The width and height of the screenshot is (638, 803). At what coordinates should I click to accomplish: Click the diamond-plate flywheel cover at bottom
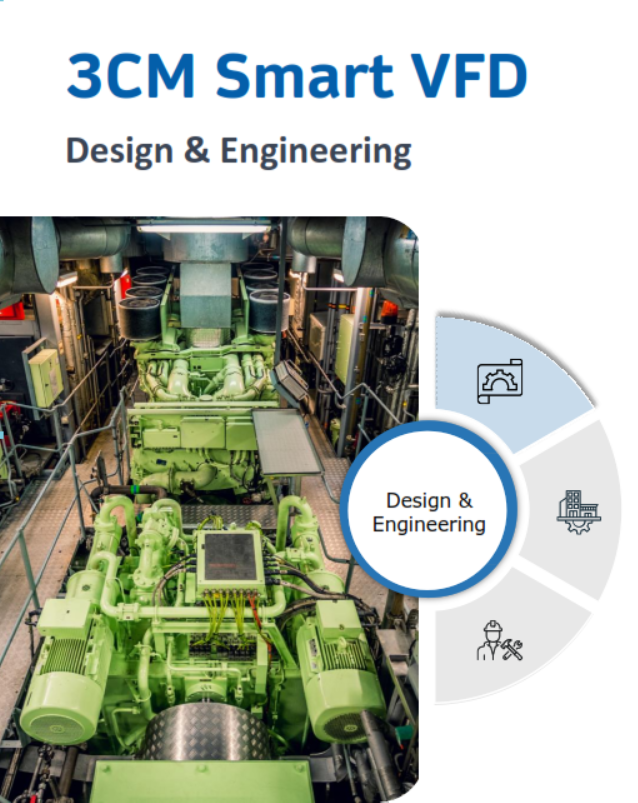[x=207, y=733]
